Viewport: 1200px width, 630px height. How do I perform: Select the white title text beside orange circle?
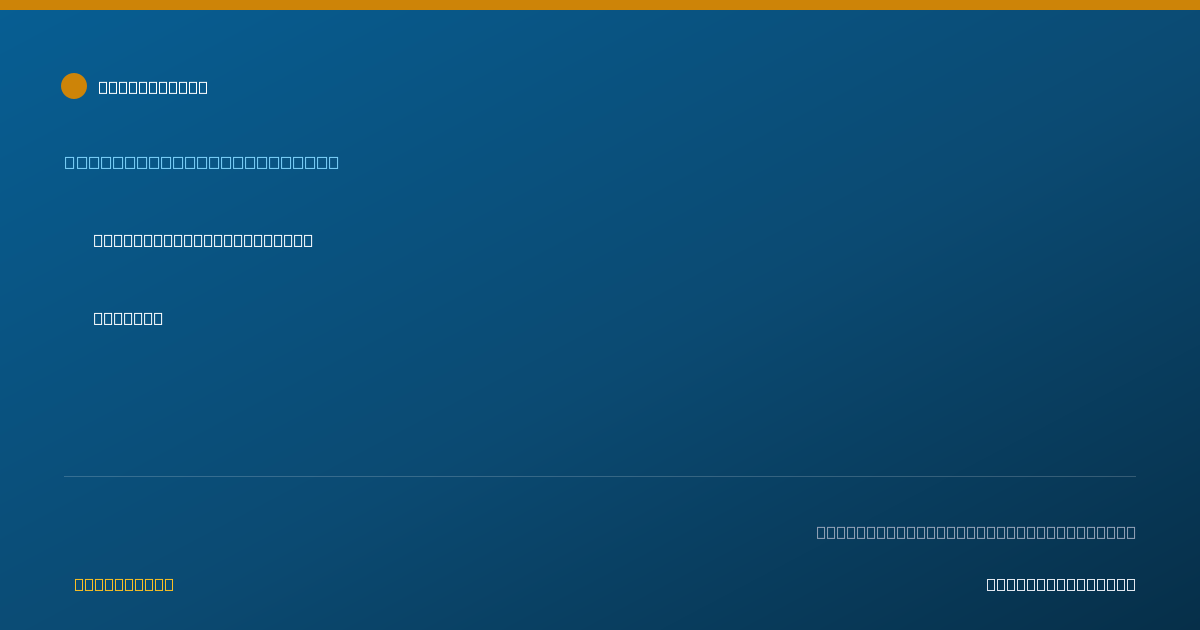pyautogui.click(x=153, y=87)
